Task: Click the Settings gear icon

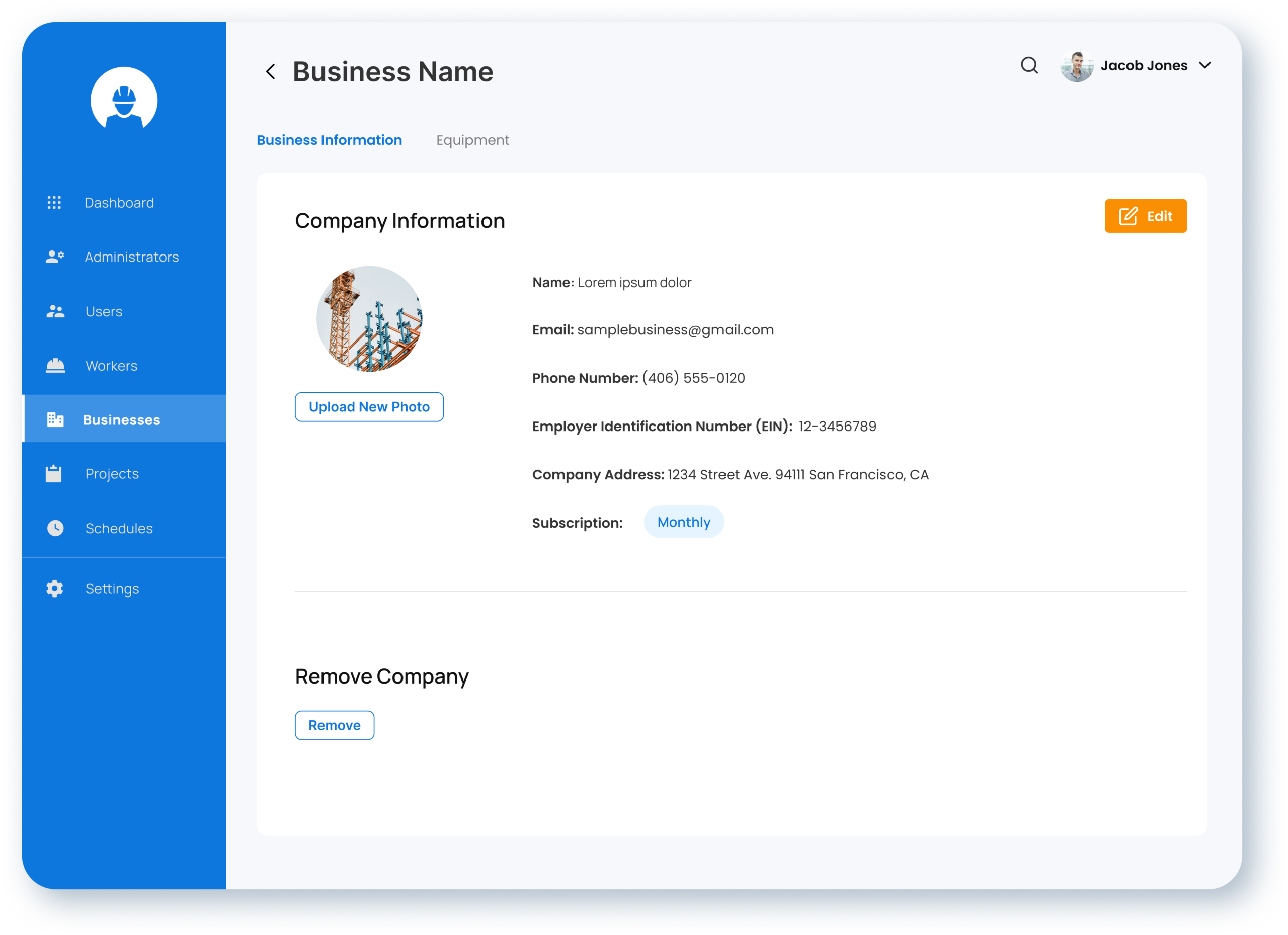Action: 54,588
